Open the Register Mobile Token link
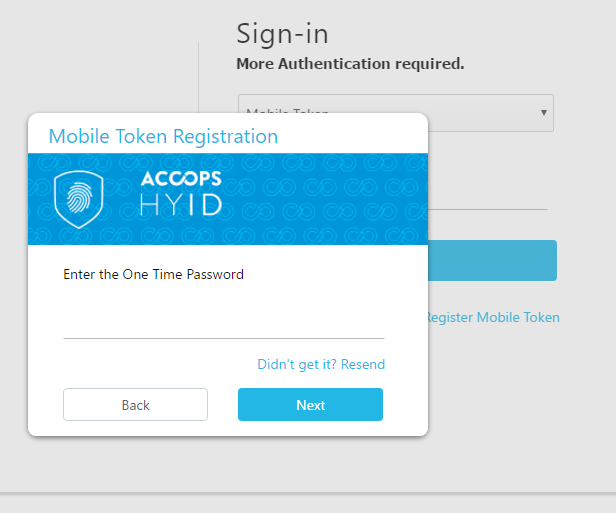The image size is (616, 513). (494, 317)
